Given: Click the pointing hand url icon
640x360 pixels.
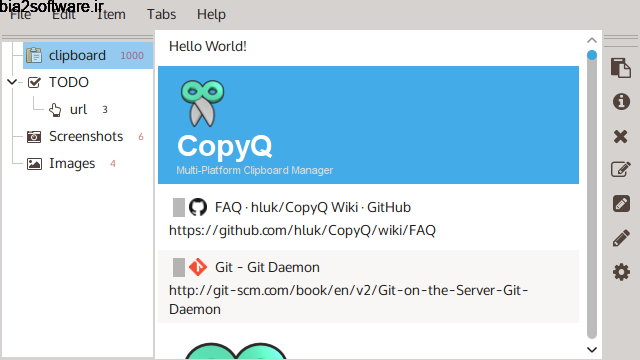Looking at the screenshot, I should pyautogui.click(x=55, y=110).
